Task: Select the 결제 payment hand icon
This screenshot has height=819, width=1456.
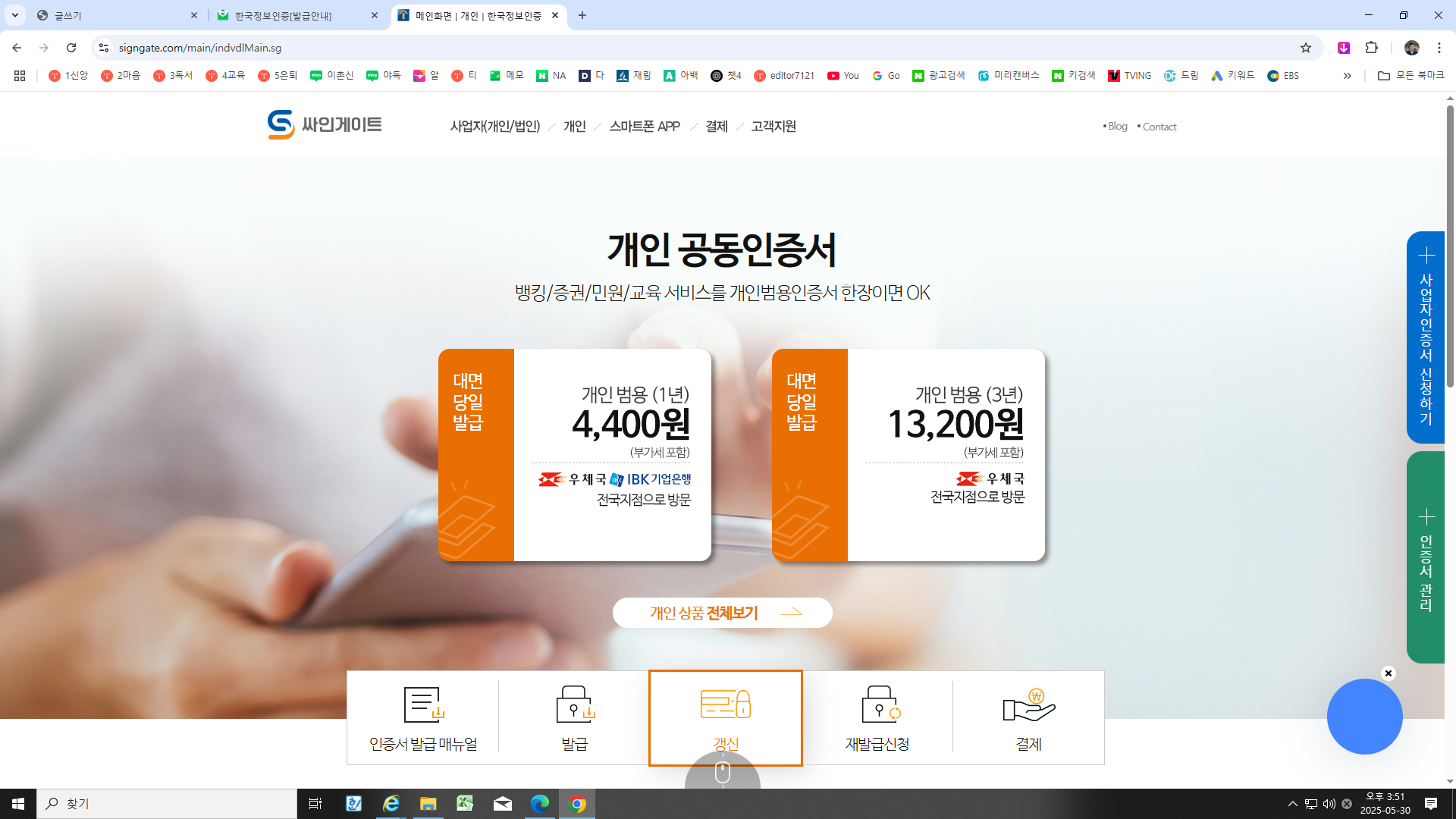Action: pyautogui.click(x=1029, y=705)
